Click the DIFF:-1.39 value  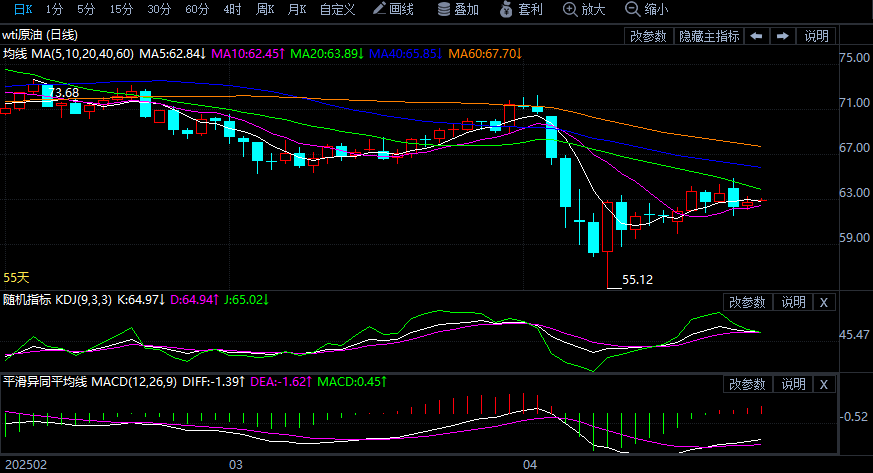(x=214, y=382)
